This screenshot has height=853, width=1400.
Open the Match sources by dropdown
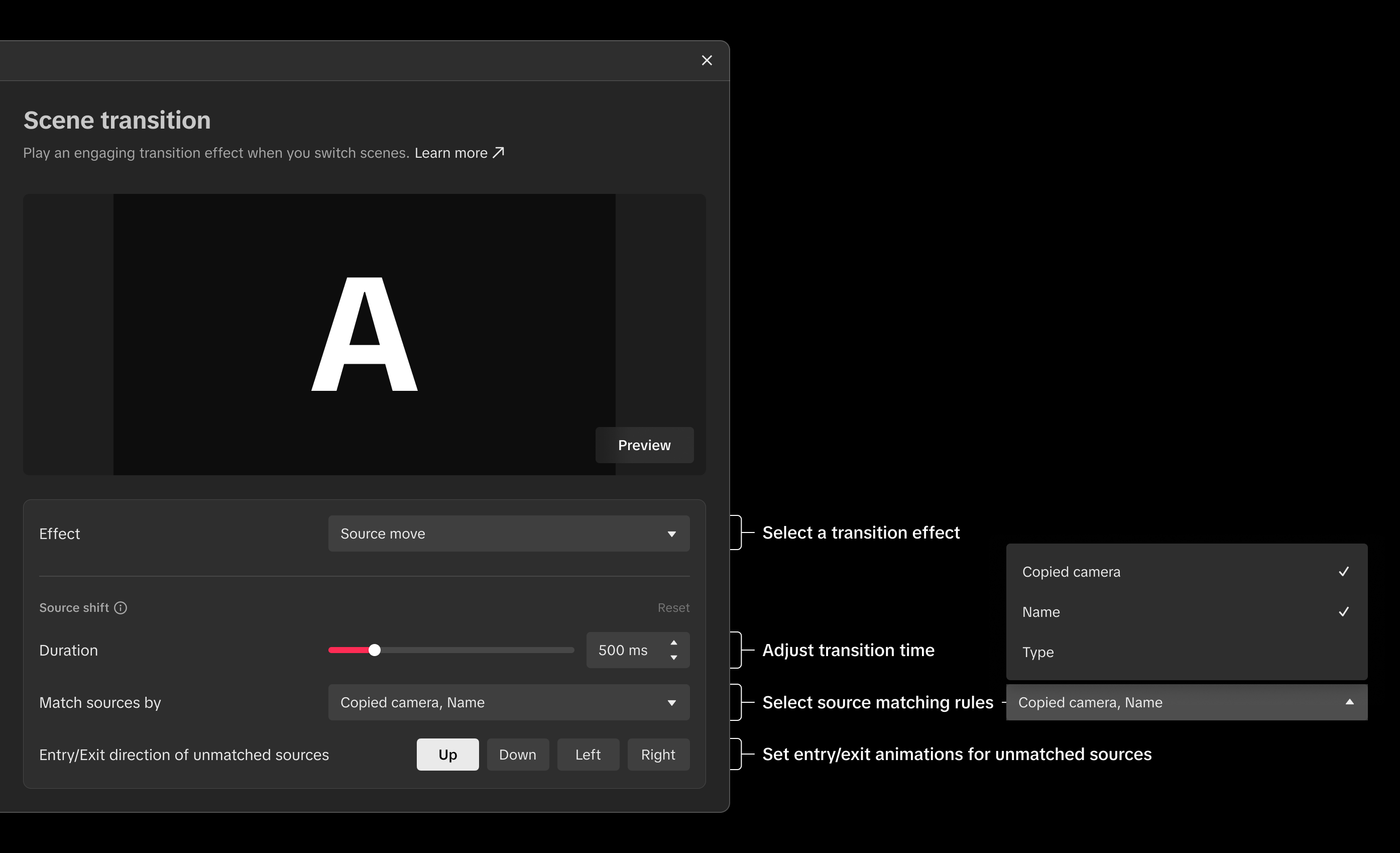(508, 702)
